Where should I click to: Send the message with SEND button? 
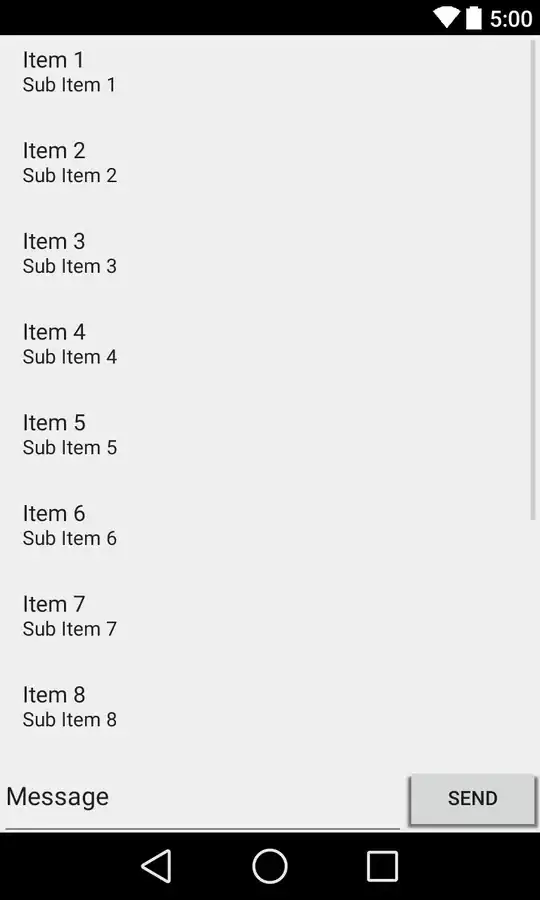tap(473, 799)
